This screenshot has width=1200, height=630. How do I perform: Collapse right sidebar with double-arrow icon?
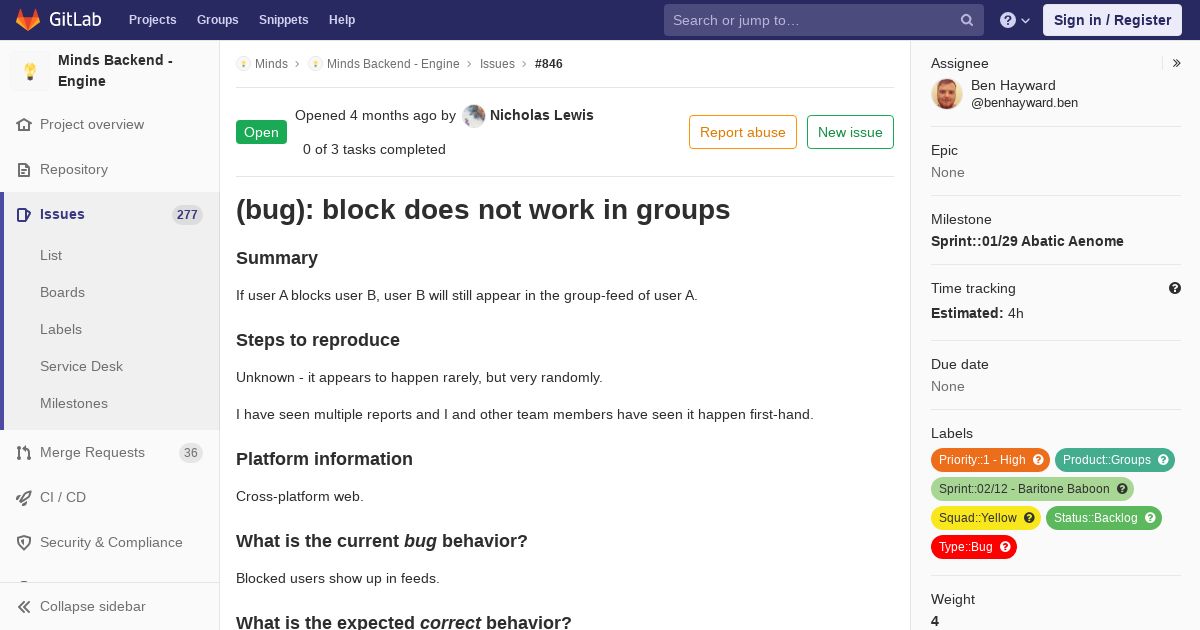[1177, 63]
